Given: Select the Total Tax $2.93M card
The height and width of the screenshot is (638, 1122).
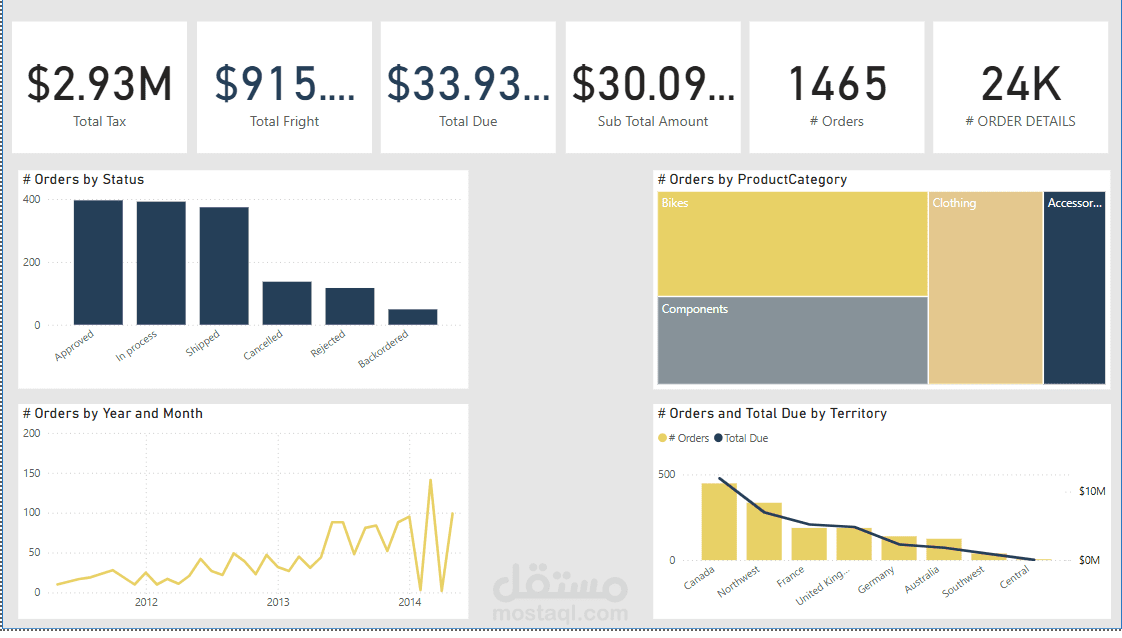Looking at the screenshot, I should pos(99,87).
